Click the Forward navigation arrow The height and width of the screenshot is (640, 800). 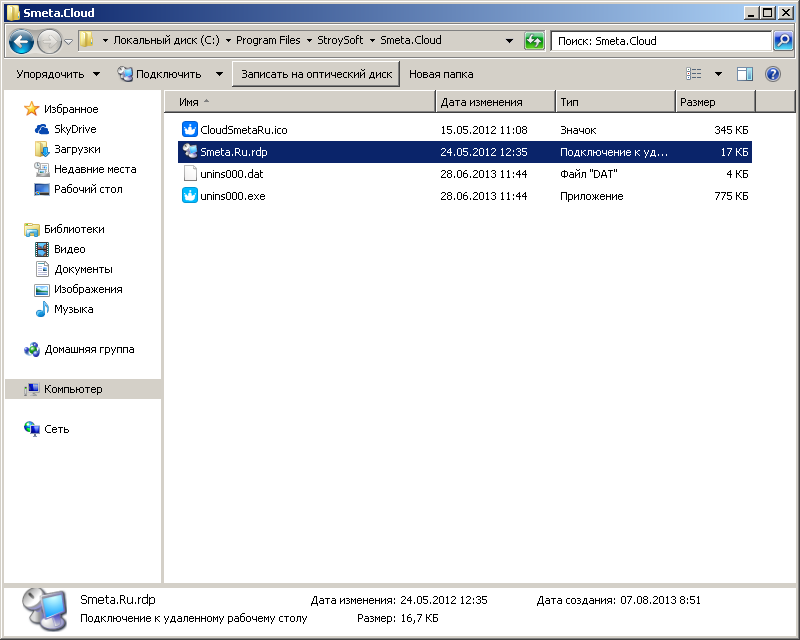[49, 41]
